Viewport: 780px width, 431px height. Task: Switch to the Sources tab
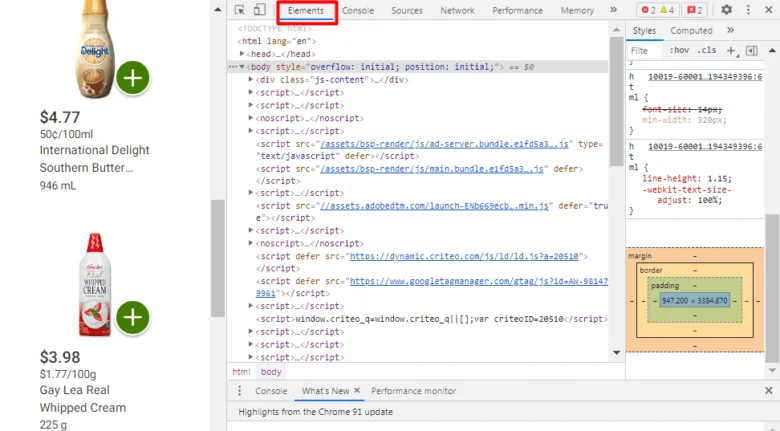407,10
